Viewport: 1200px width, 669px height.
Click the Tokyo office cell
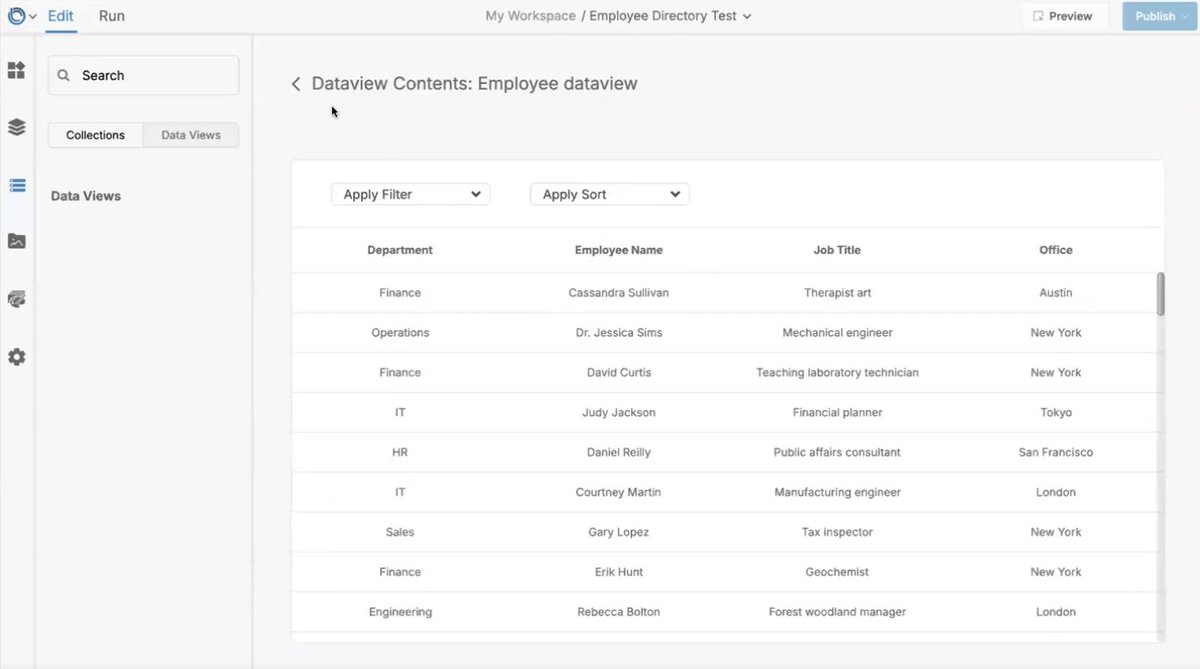(1056, 413)
